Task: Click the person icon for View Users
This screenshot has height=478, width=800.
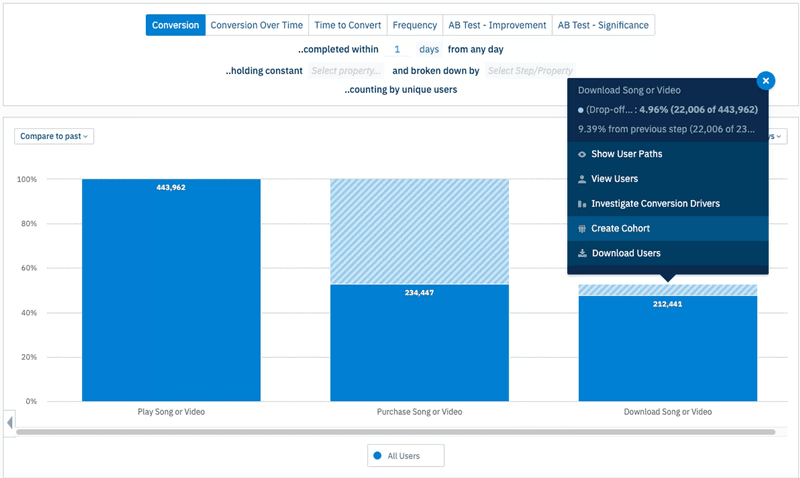Action: click(582, 179)
